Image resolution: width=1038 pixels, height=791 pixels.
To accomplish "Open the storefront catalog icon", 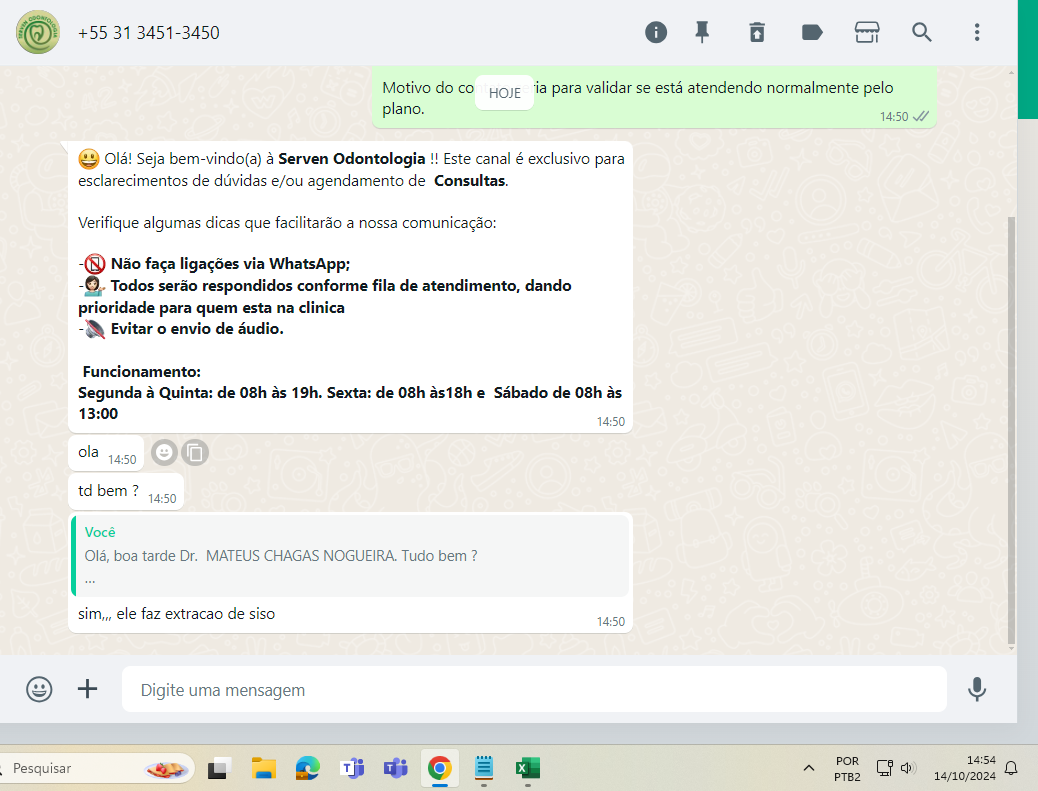I will coord(867,32).
